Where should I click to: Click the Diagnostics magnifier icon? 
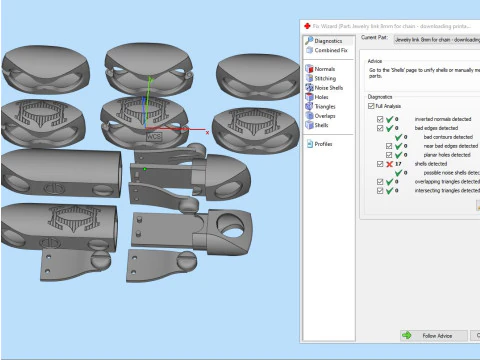pos(309,41)
